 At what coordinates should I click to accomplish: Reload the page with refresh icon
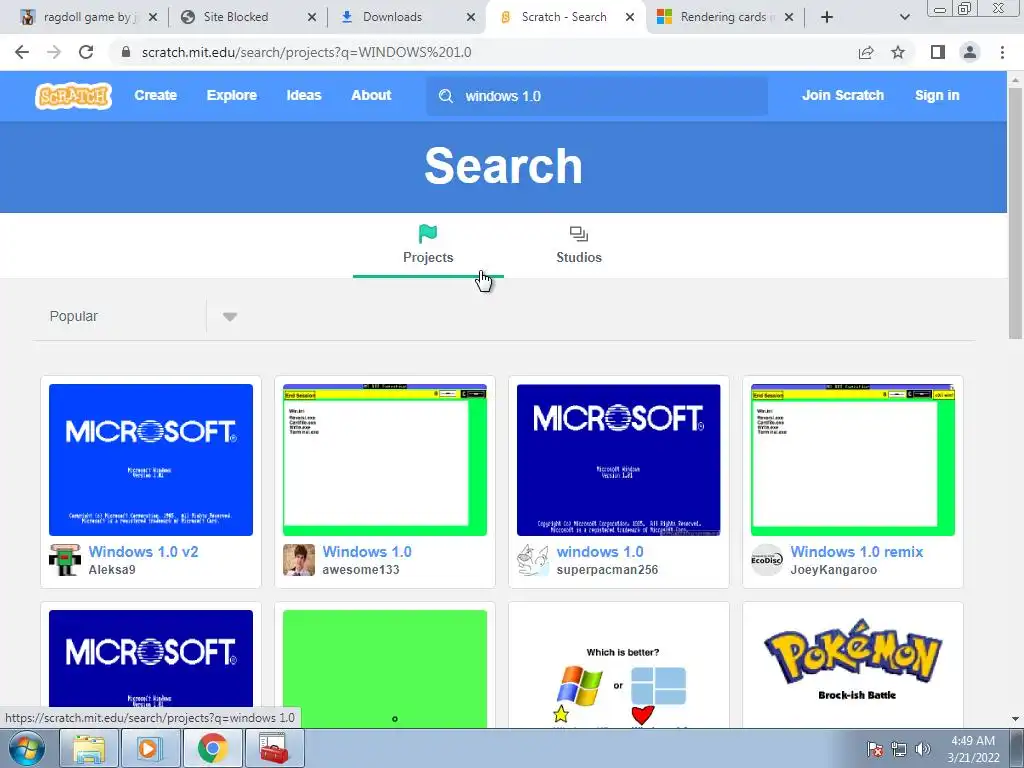click(86, 52)
